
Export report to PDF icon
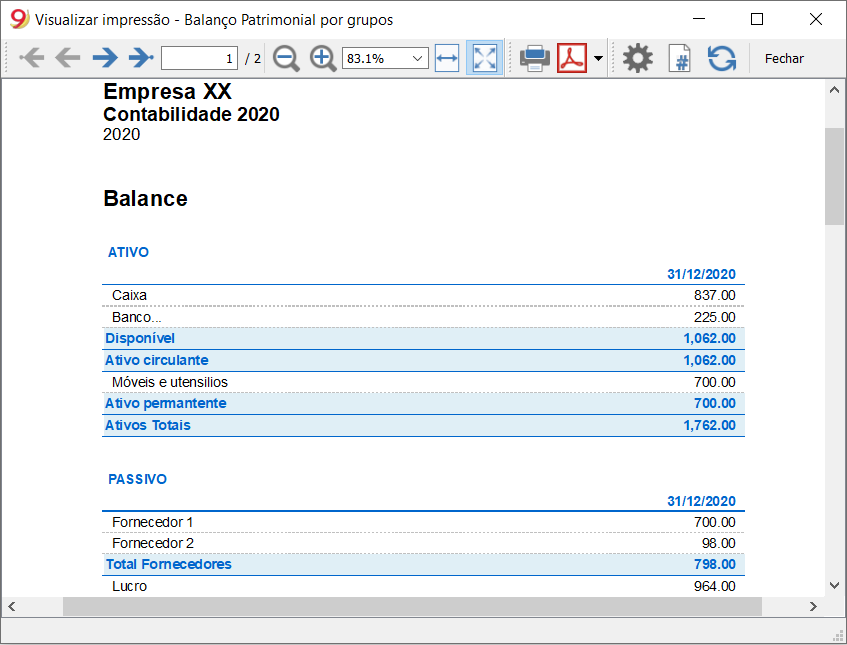[x=572, y=58]
